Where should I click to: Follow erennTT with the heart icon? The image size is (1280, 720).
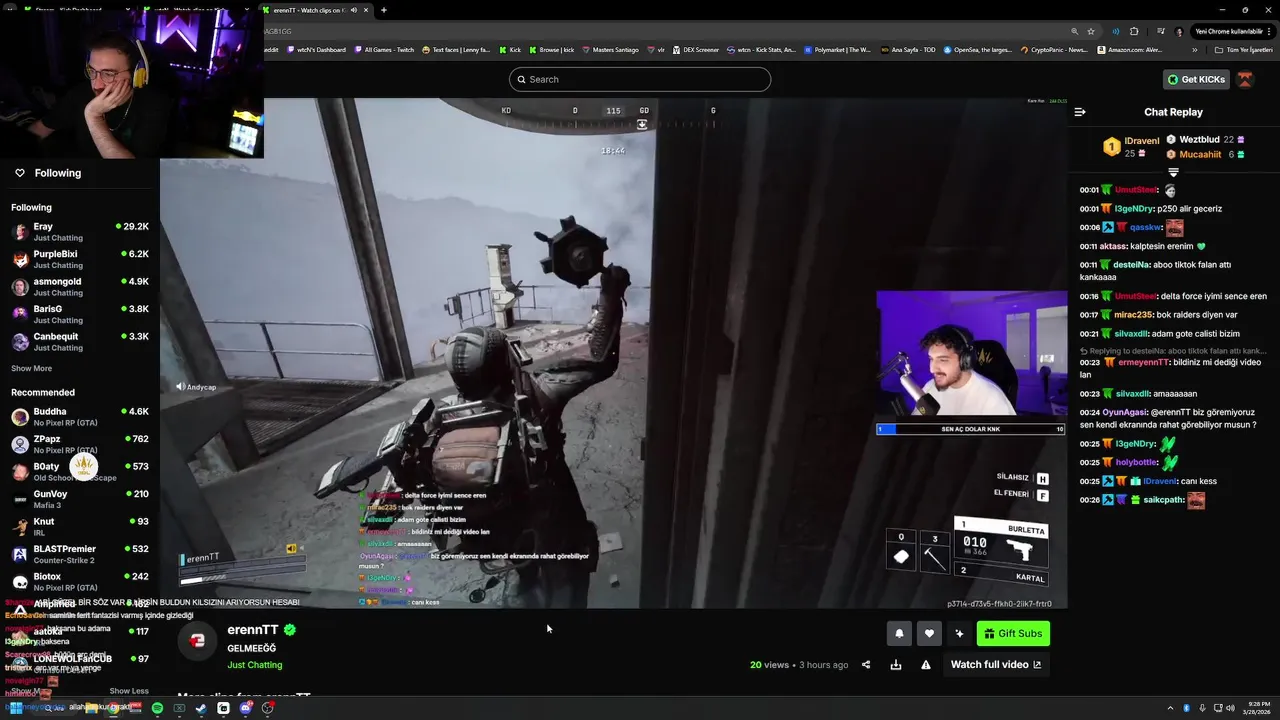(x=929, y=633)
